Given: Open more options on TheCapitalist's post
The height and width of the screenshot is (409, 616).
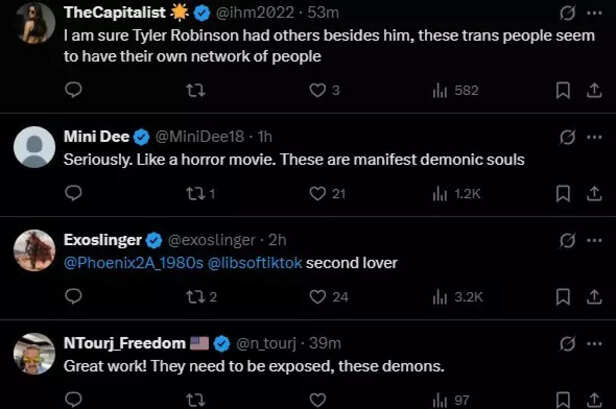Looking at the screenshot, I should coord(596,13).
